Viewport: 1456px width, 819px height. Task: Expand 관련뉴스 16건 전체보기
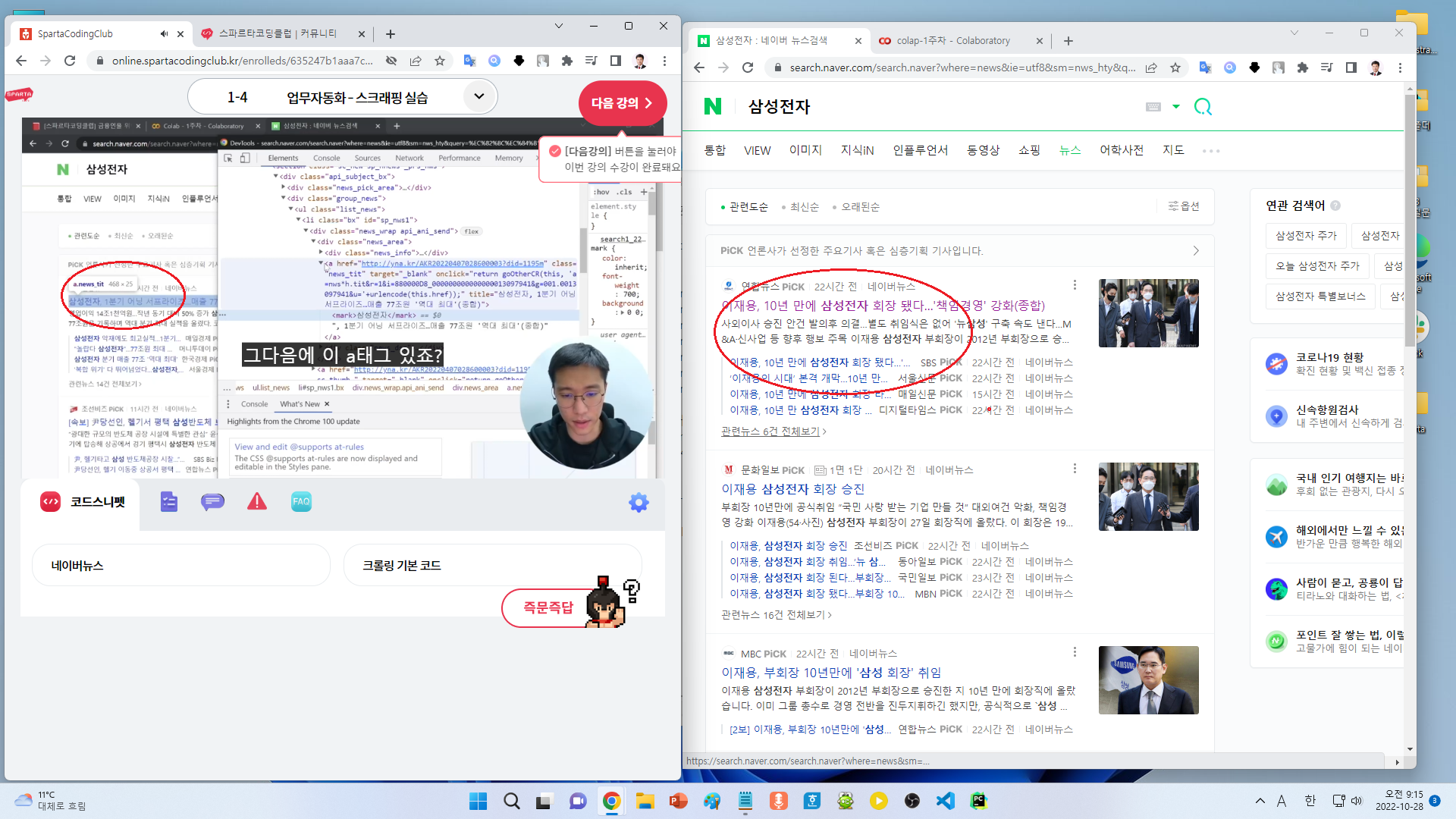point(777,615)
